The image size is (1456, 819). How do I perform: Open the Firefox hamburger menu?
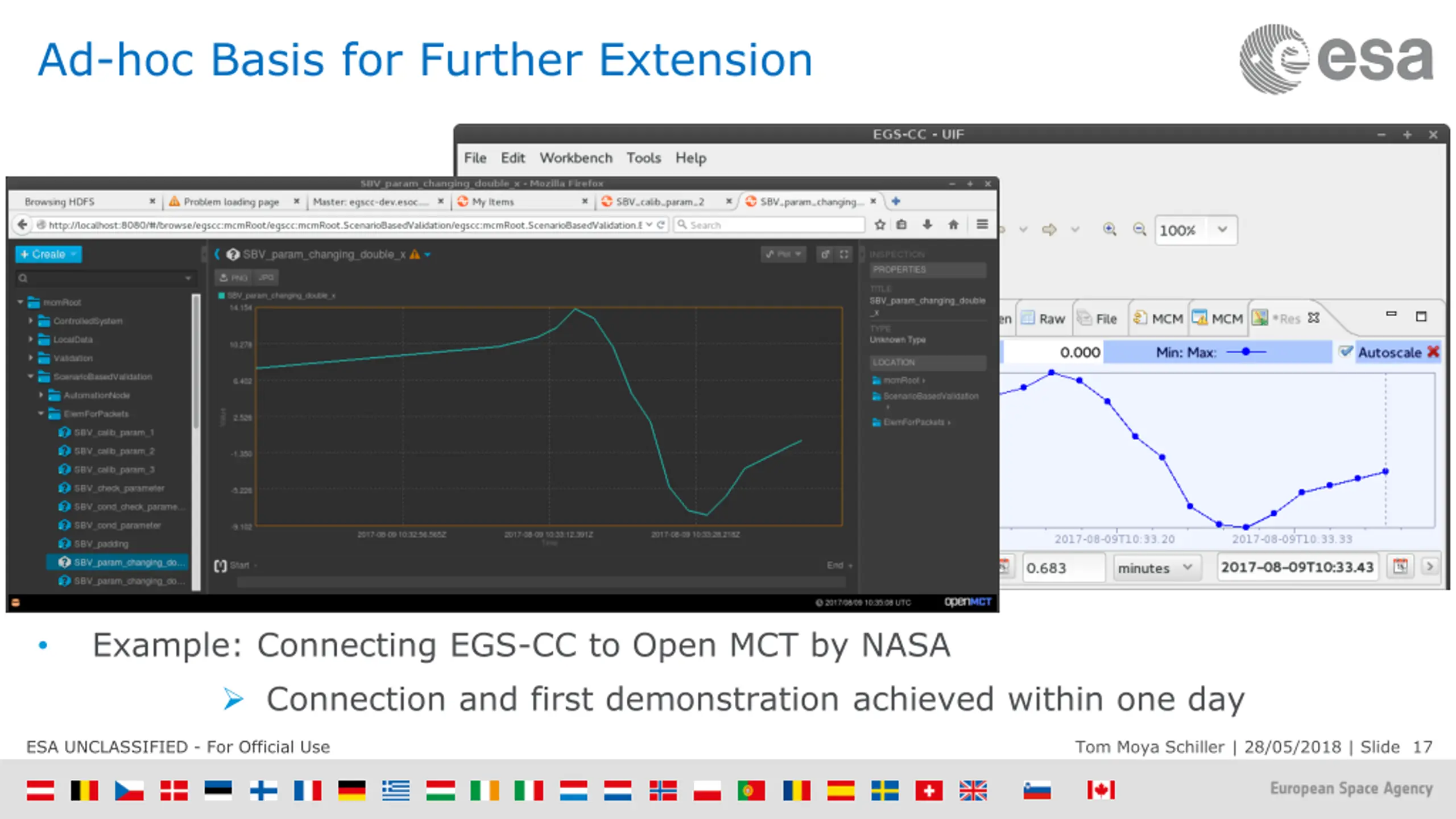pyautogui.click(x=982, y=225)
